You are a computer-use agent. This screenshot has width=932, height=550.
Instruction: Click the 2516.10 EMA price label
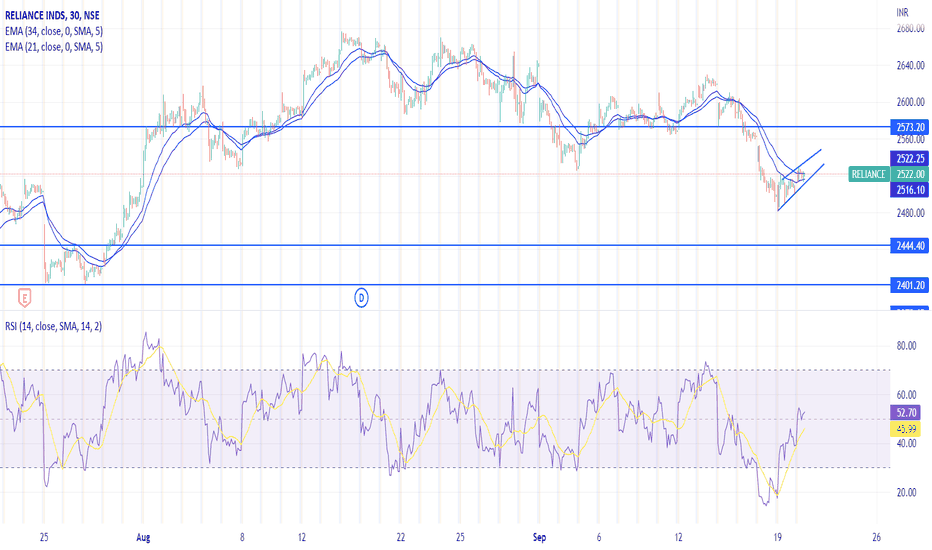click(910, 190)
